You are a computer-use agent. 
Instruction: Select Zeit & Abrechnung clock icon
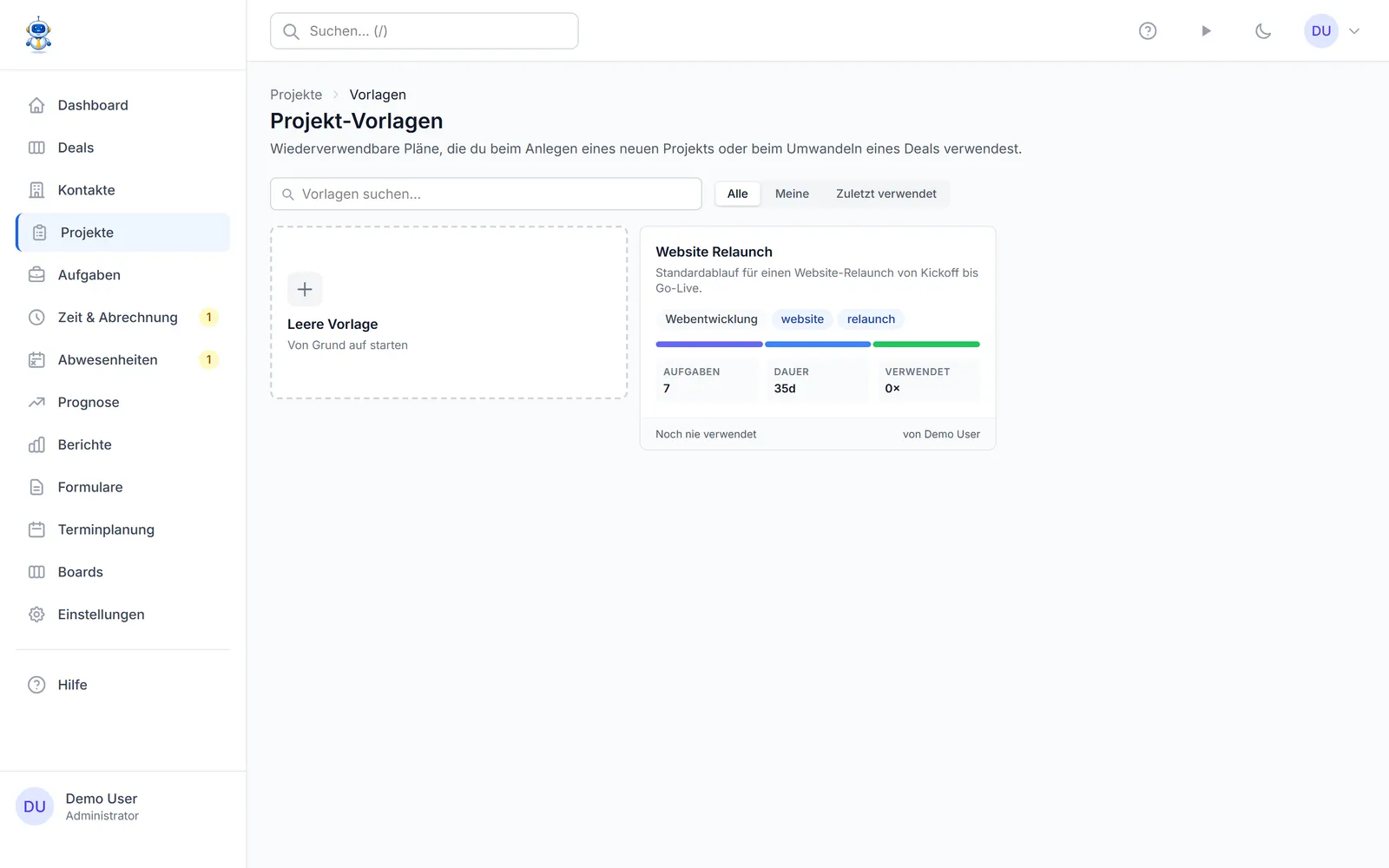tap(36, 318)
